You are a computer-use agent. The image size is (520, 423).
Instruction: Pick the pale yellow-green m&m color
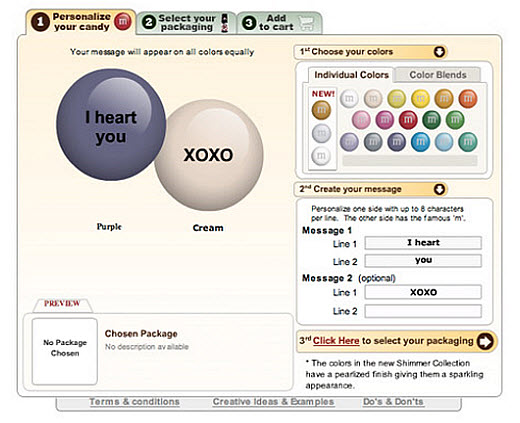pyautogui.click(x=396, y=98)
